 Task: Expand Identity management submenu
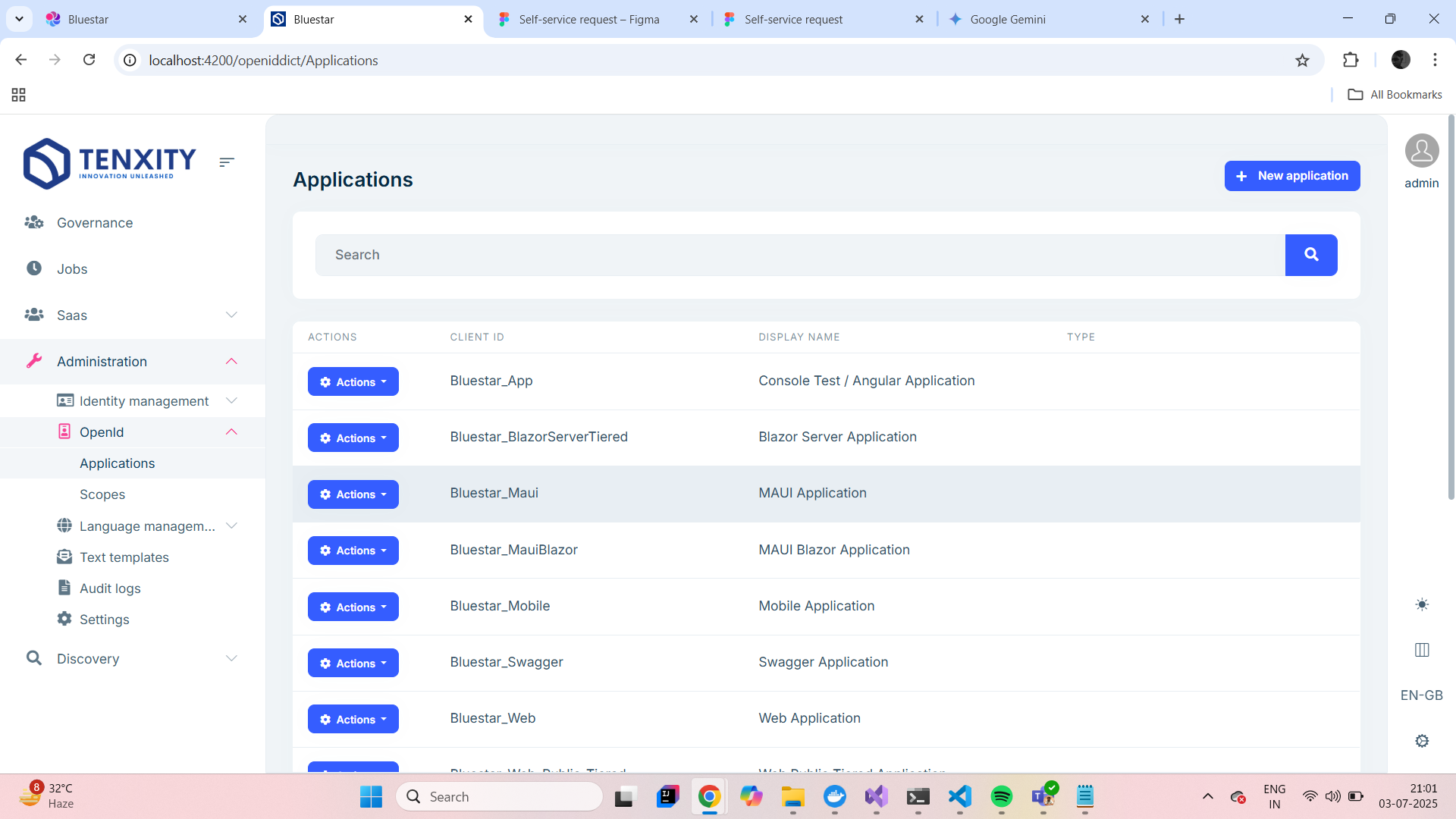(x=232, y=400)
